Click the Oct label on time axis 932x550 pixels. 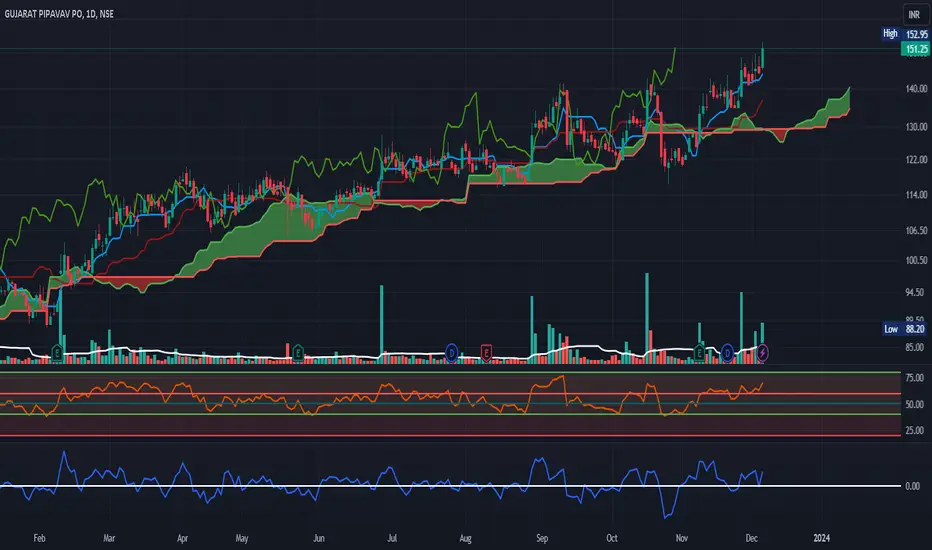[x=612, y=538]
